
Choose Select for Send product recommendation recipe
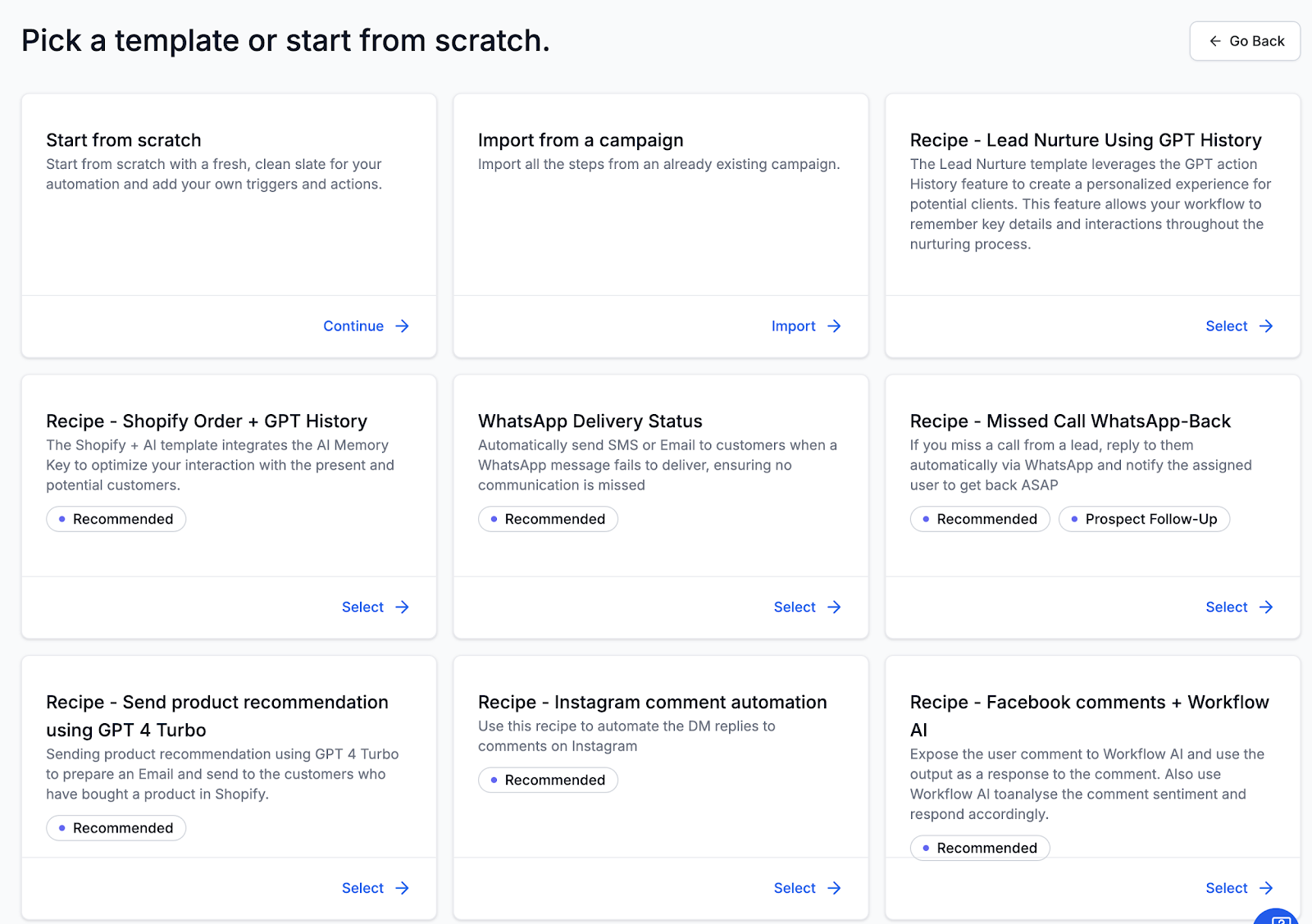click(x=362, y=889)
